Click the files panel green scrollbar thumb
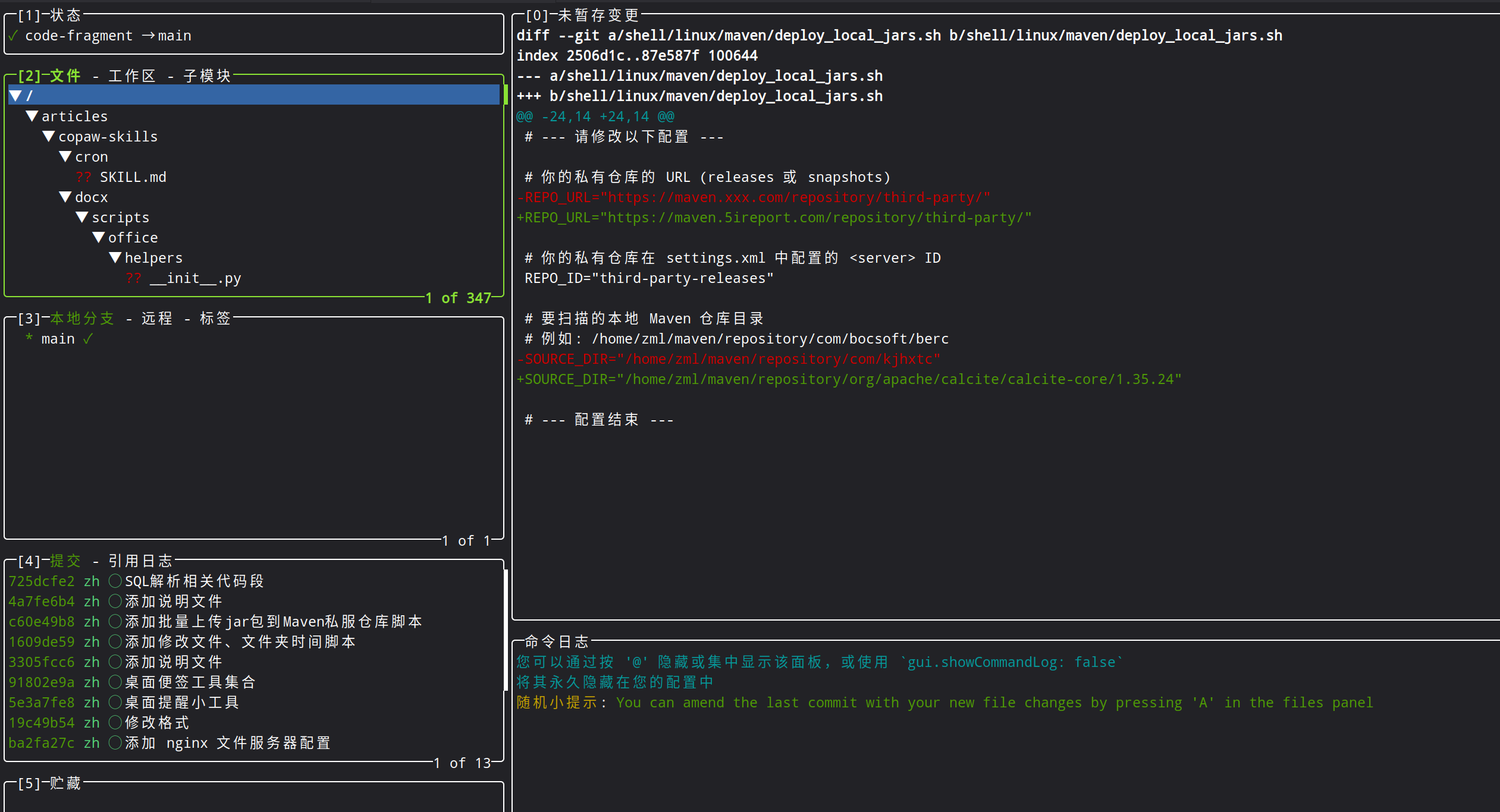The image size is (1500, 812). pos(506,95)
